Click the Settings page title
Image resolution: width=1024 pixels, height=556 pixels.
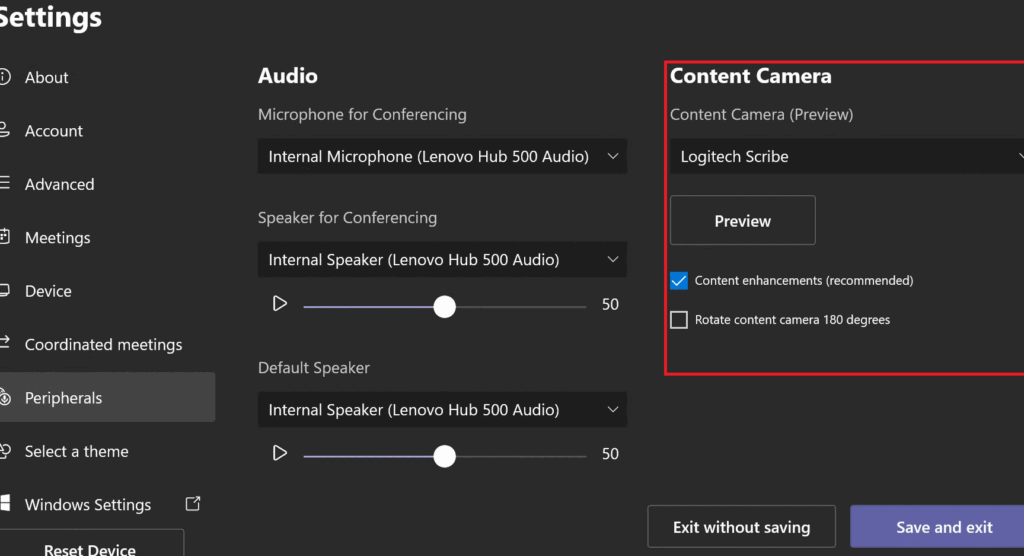coord(51,16)
